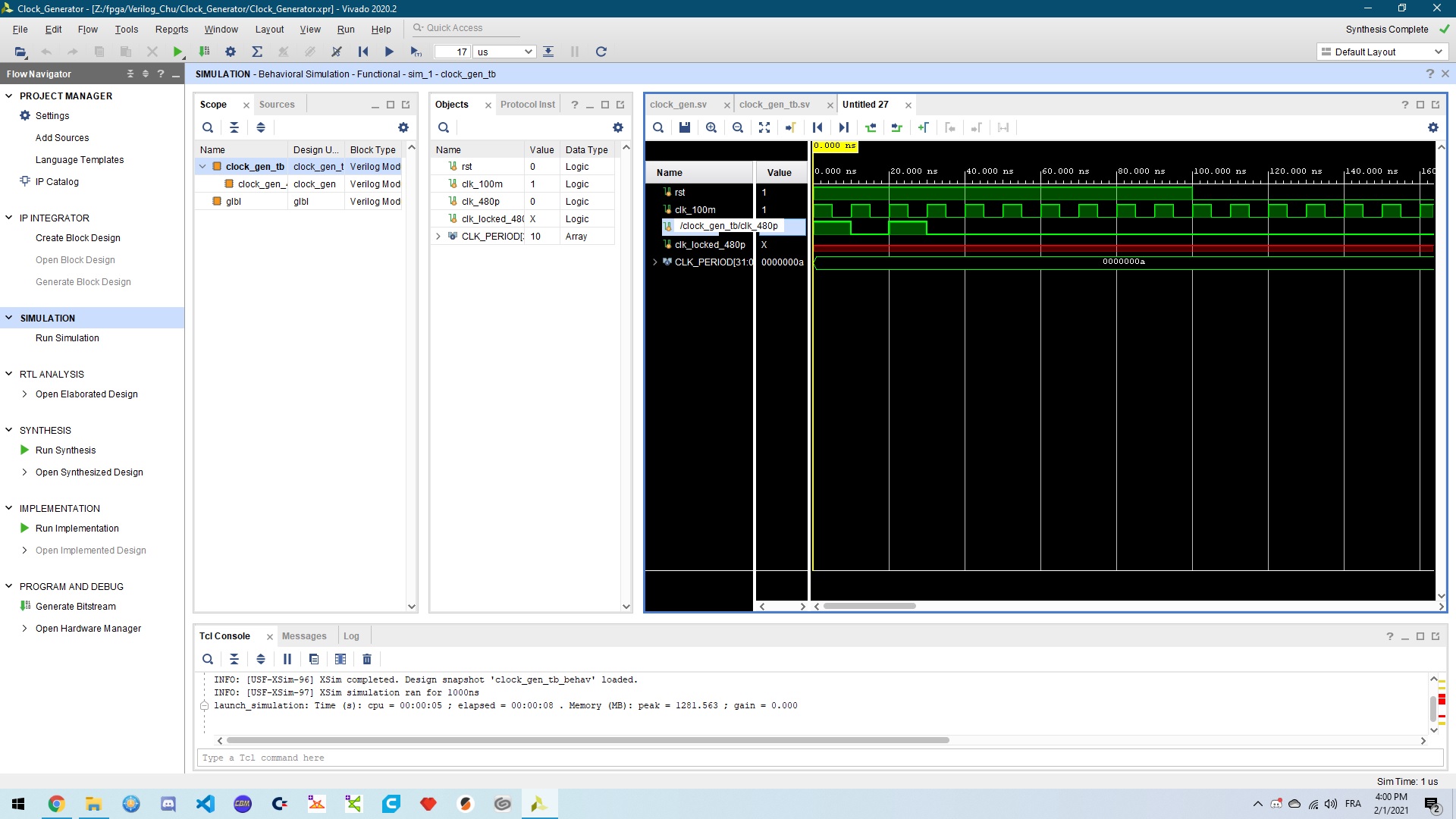The image size is (1456, 819).
Task: Click the Add Marker icon
Action: click(923, 127)
